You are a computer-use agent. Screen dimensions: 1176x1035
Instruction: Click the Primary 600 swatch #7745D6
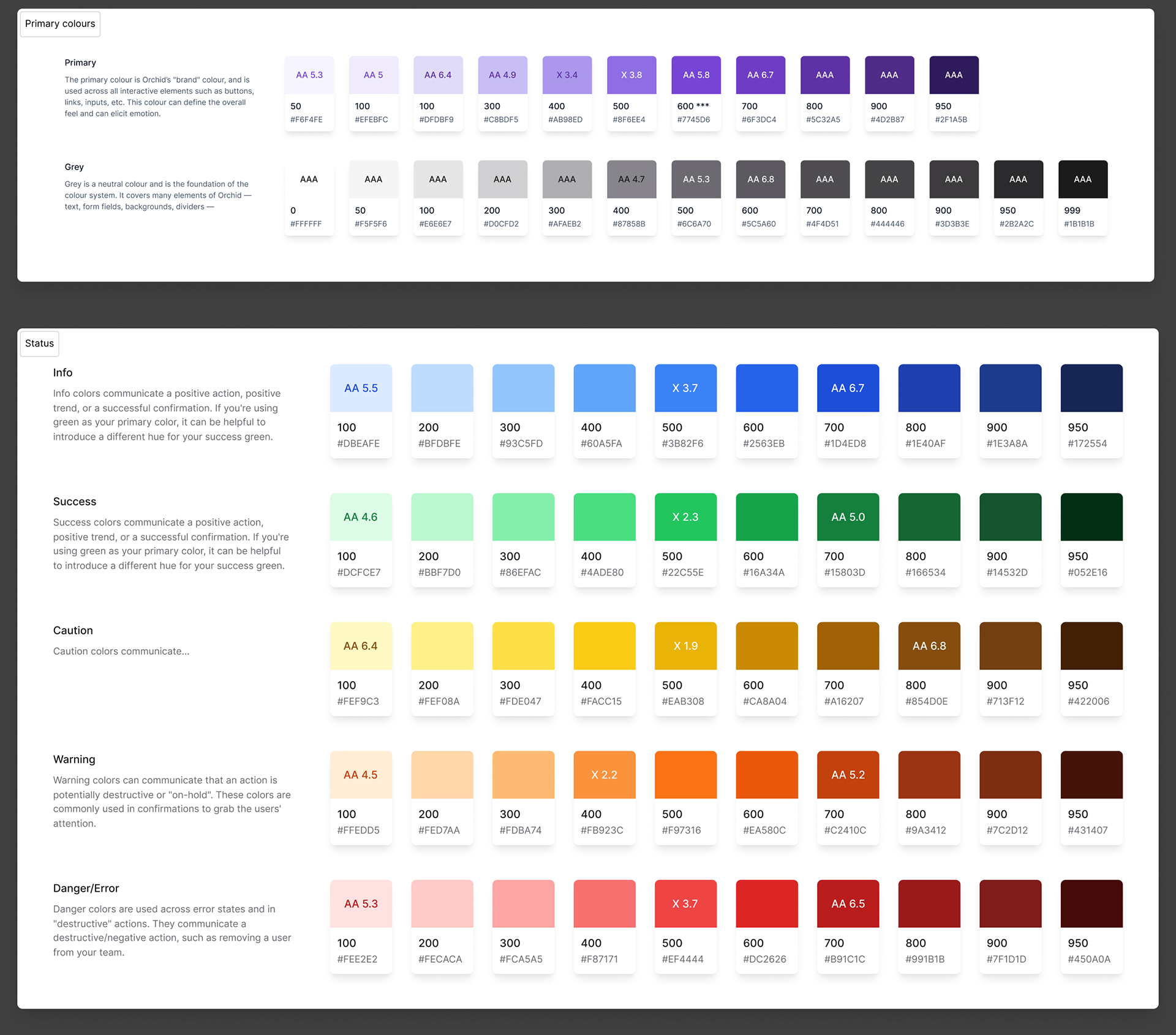(696, 75)
